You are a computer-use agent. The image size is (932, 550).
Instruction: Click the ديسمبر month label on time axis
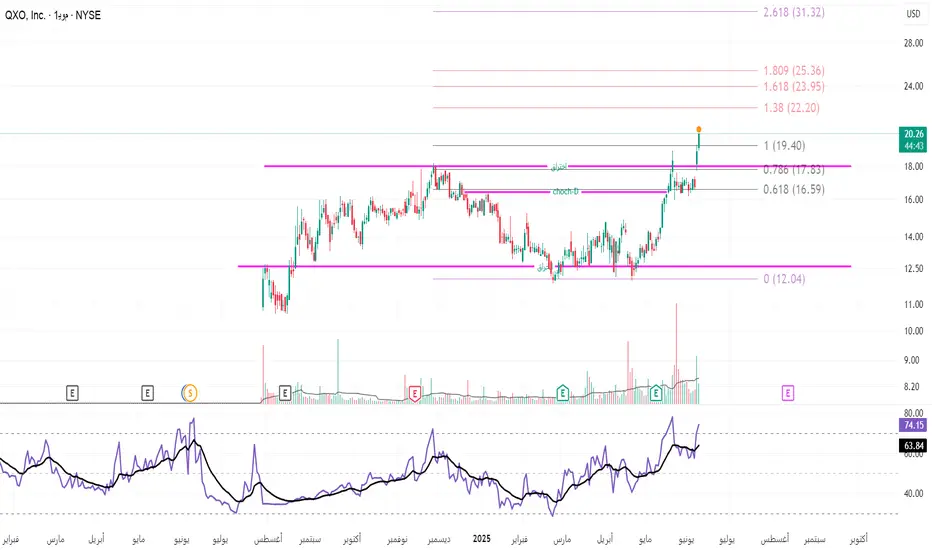tap(439, 539)
